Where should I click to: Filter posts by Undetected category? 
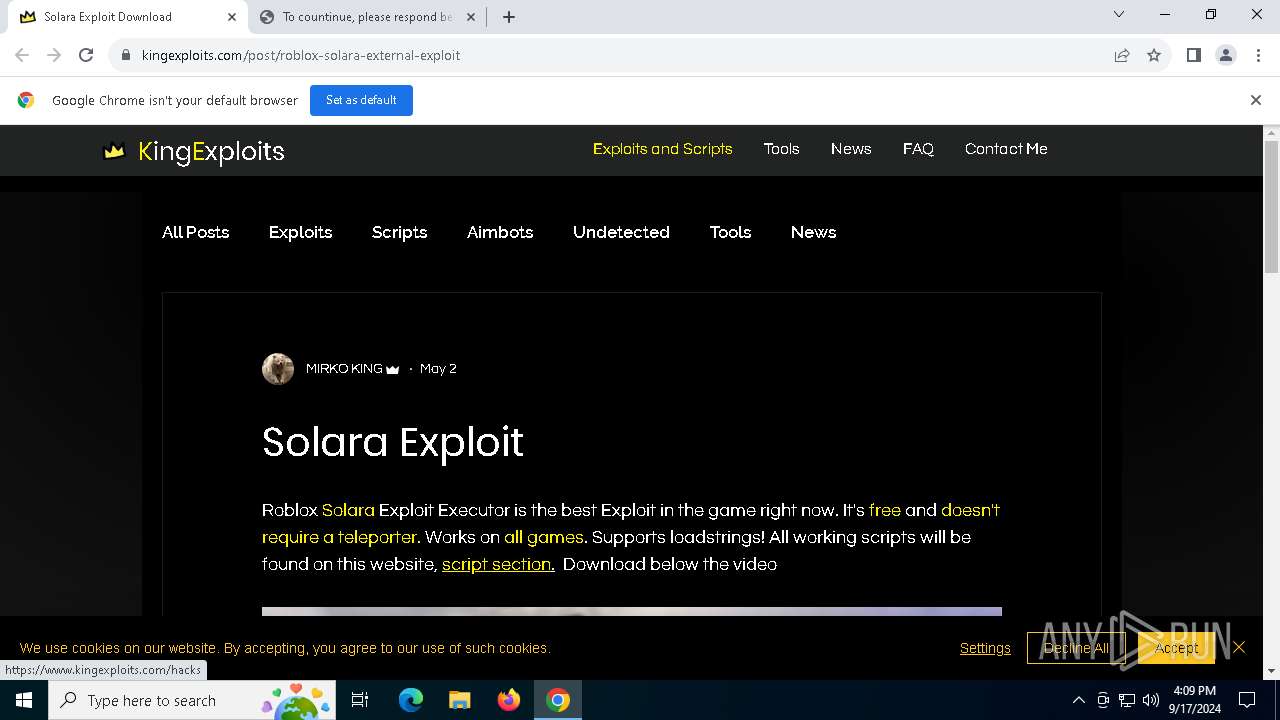[x=621, y=232]
